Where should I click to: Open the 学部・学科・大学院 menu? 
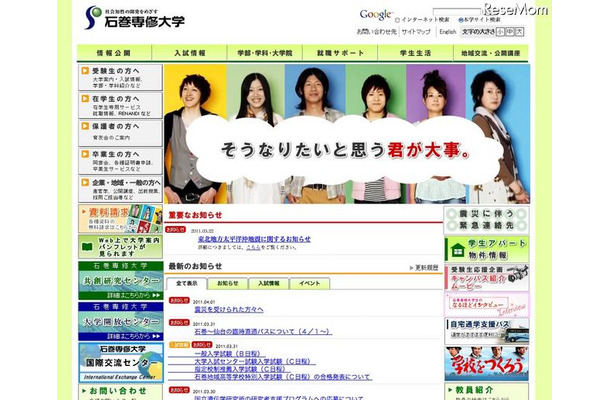(265, 53)
